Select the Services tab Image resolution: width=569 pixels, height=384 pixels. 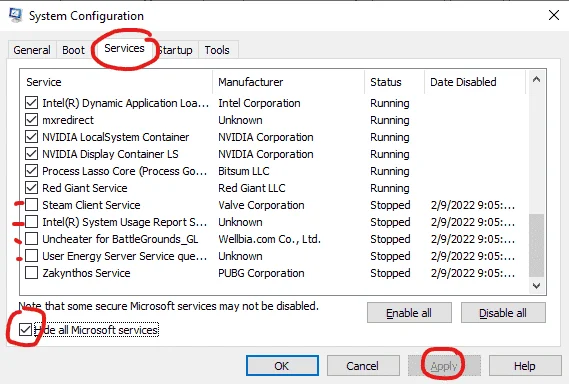coord(124,48)
